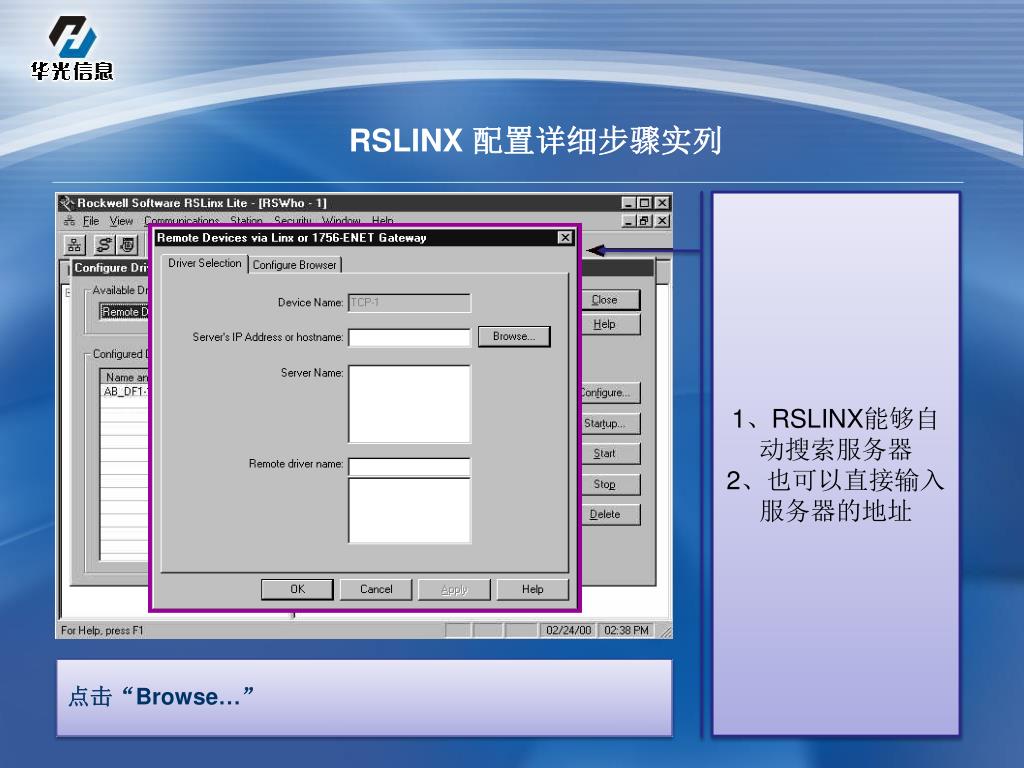Screen dimensions: 1024x768
Task: Switch to the Driver Selection tab
Action: (x=204, y=263)
